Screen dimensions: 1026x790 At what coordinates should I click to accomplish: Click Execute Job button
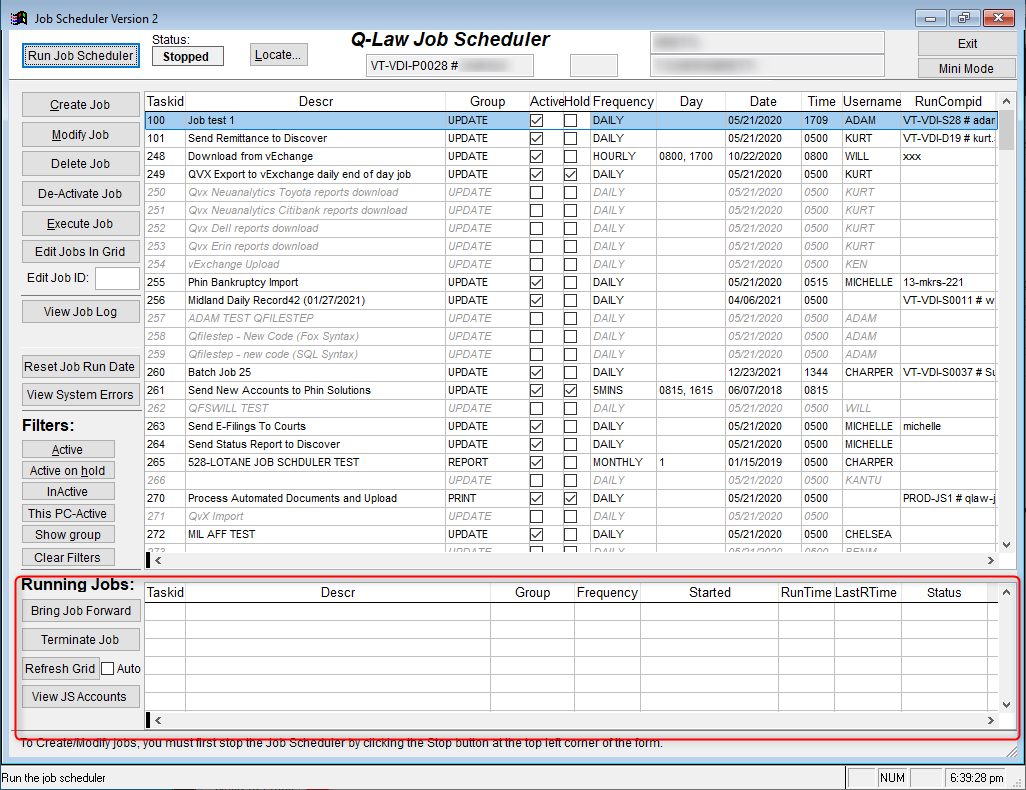tap(80, 224)
